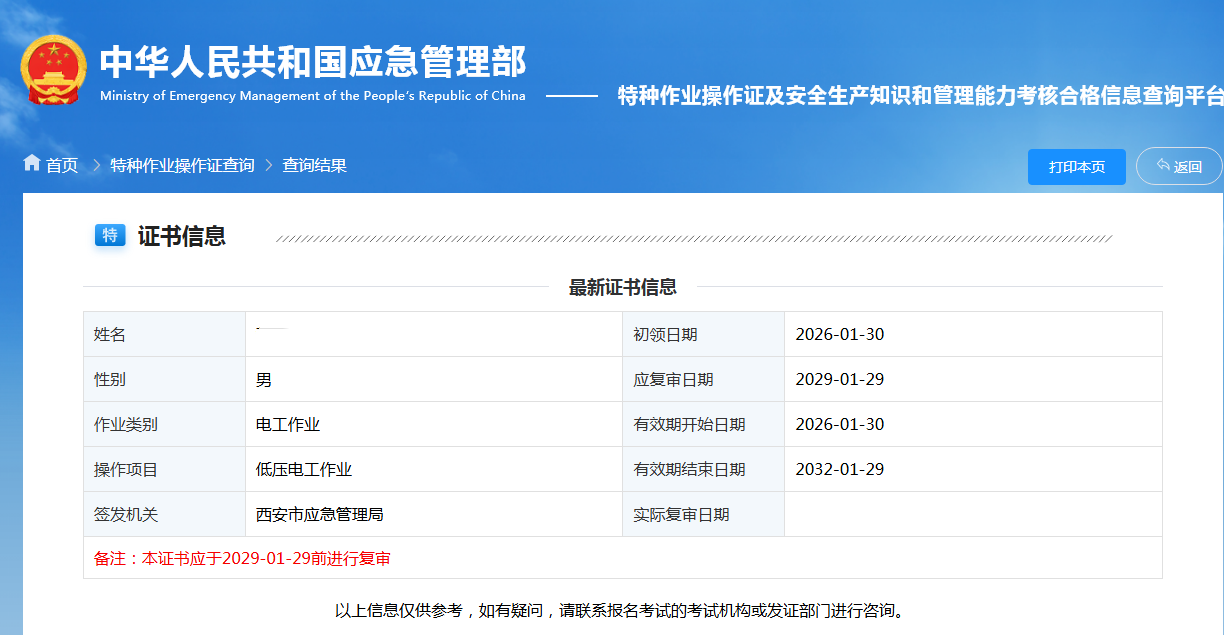Click the 中华人民共和国应急管理部 title
The image size is (1224, 635).
(x=313, y=62)
